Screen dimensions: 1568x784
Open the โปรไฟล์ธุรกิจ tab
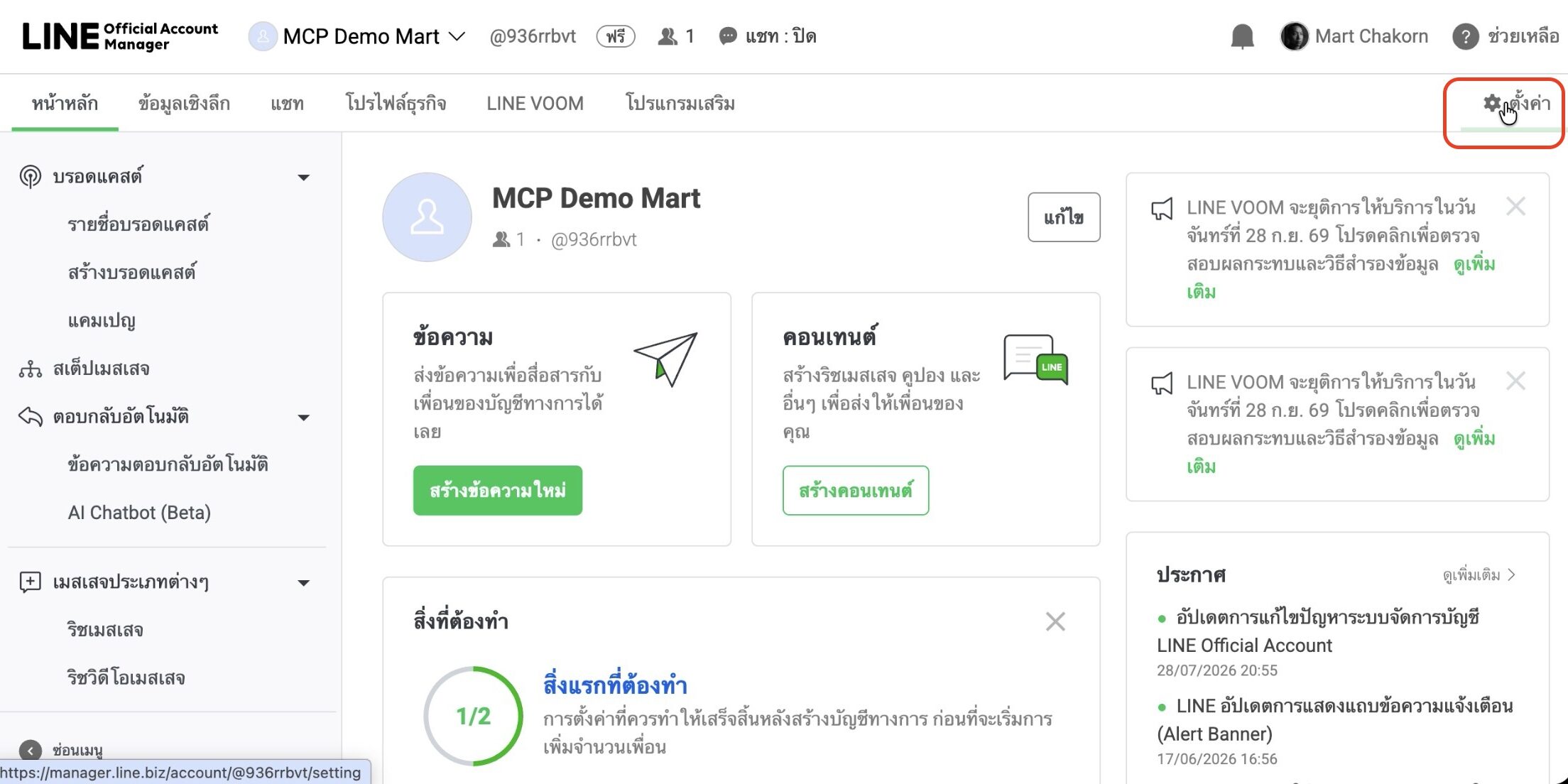pos(396,104)
